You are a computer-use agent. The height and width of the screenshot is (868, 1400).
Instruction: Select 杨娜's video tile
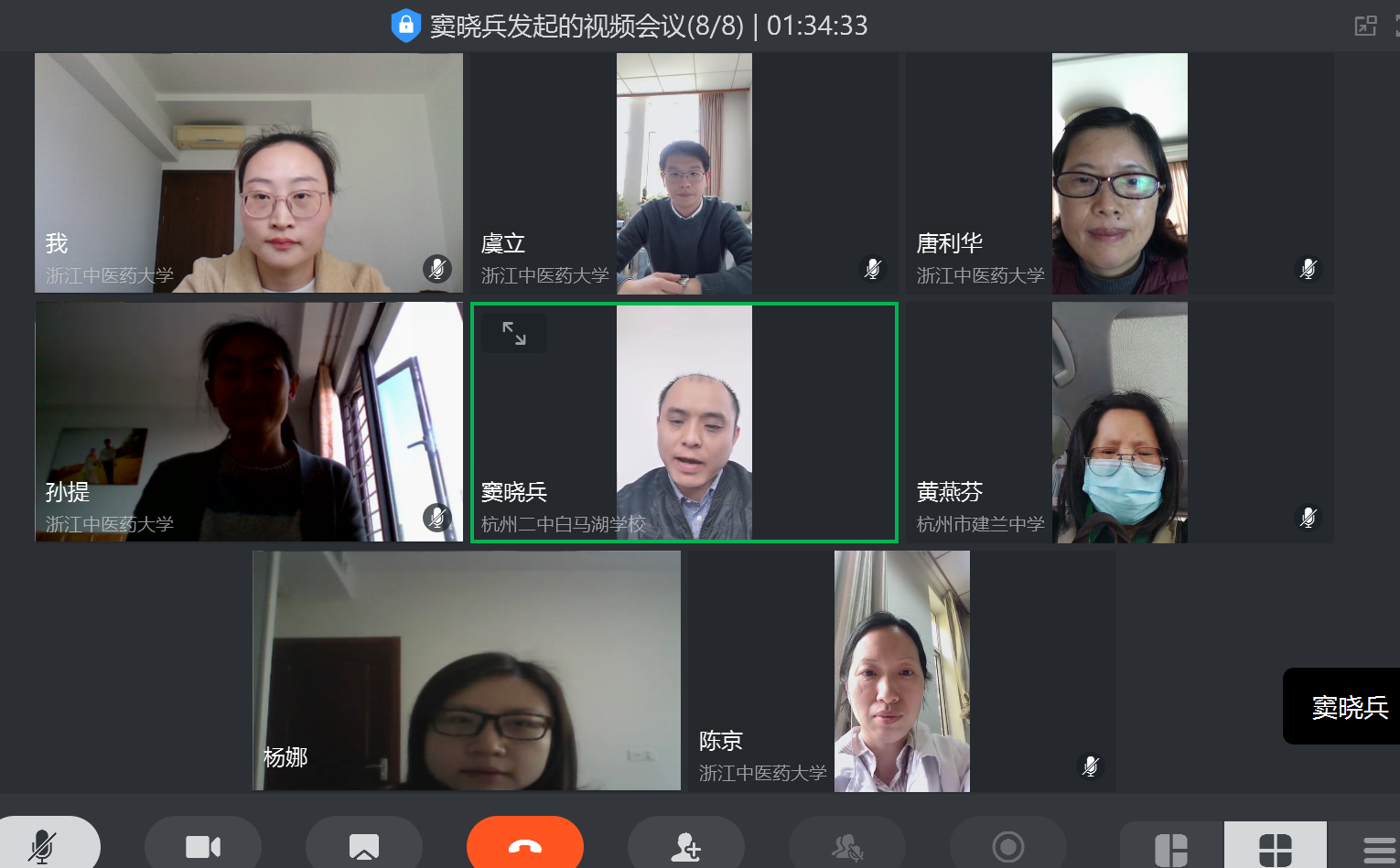[x=467, y=670]
